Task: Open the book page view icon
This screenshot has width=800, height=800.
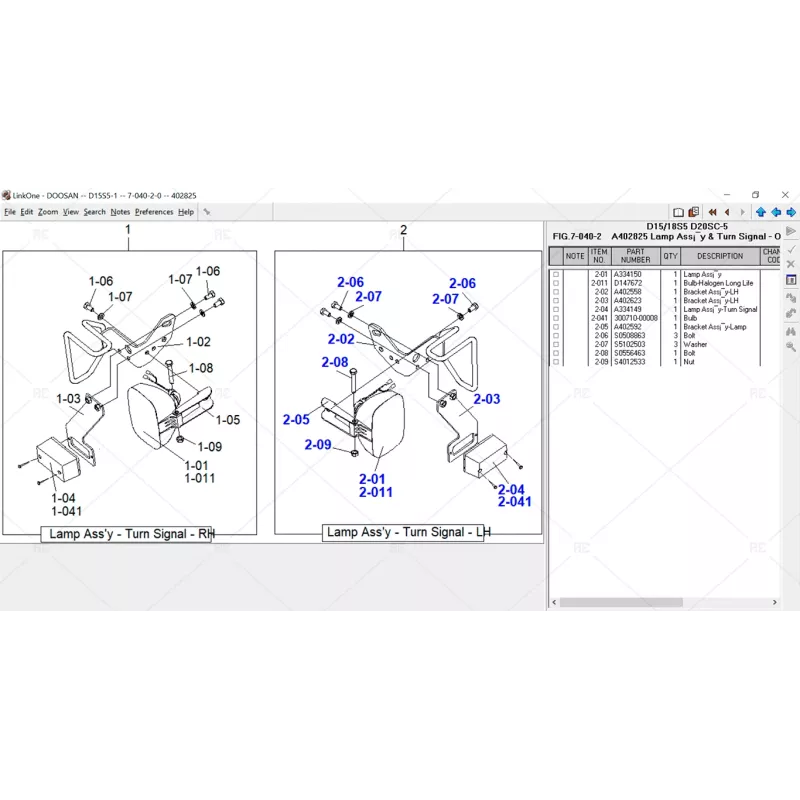Action: click(678, 212)
